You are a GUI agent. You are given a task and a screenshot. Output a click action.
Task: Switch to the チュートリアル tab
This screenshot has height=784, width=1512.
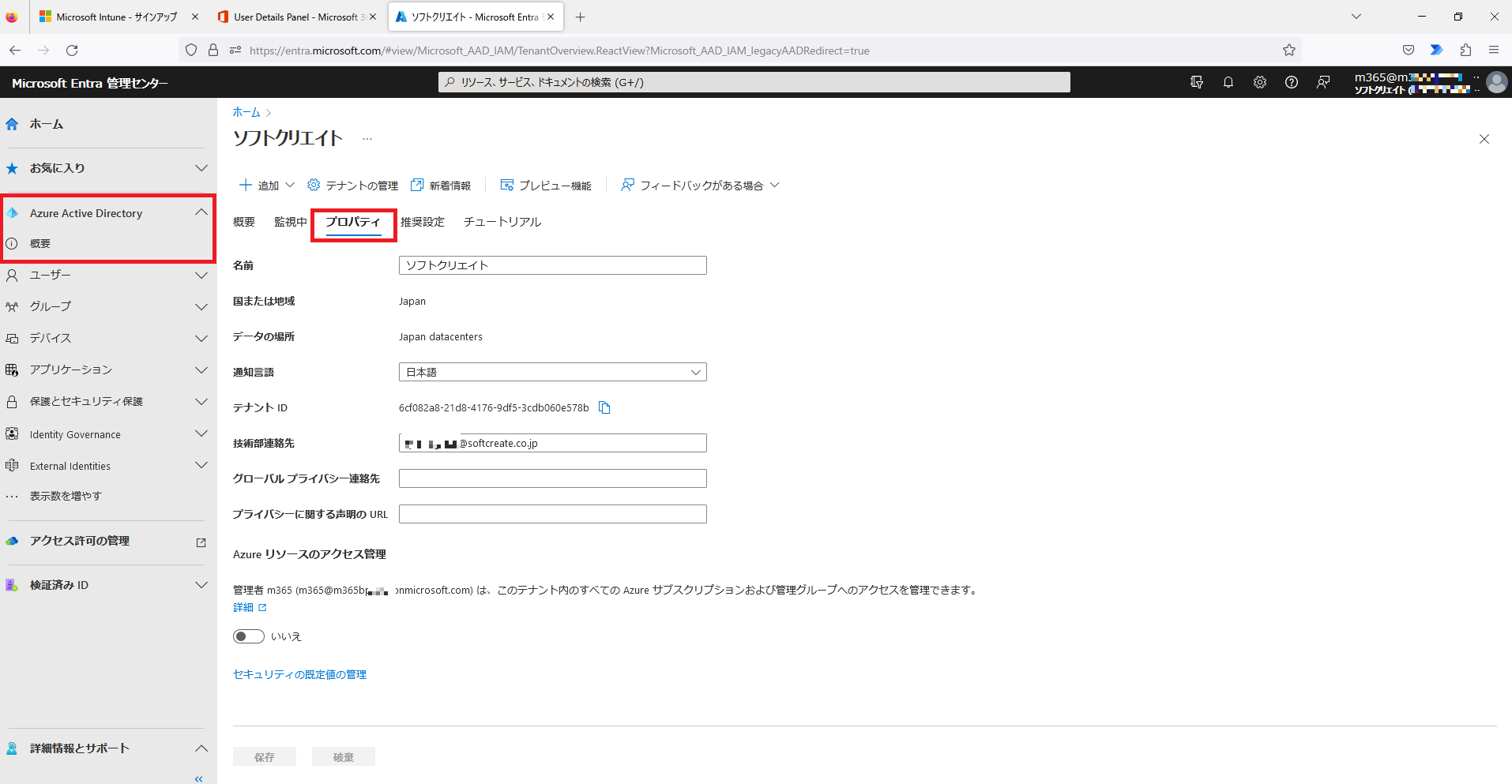(x=502, y=222)
